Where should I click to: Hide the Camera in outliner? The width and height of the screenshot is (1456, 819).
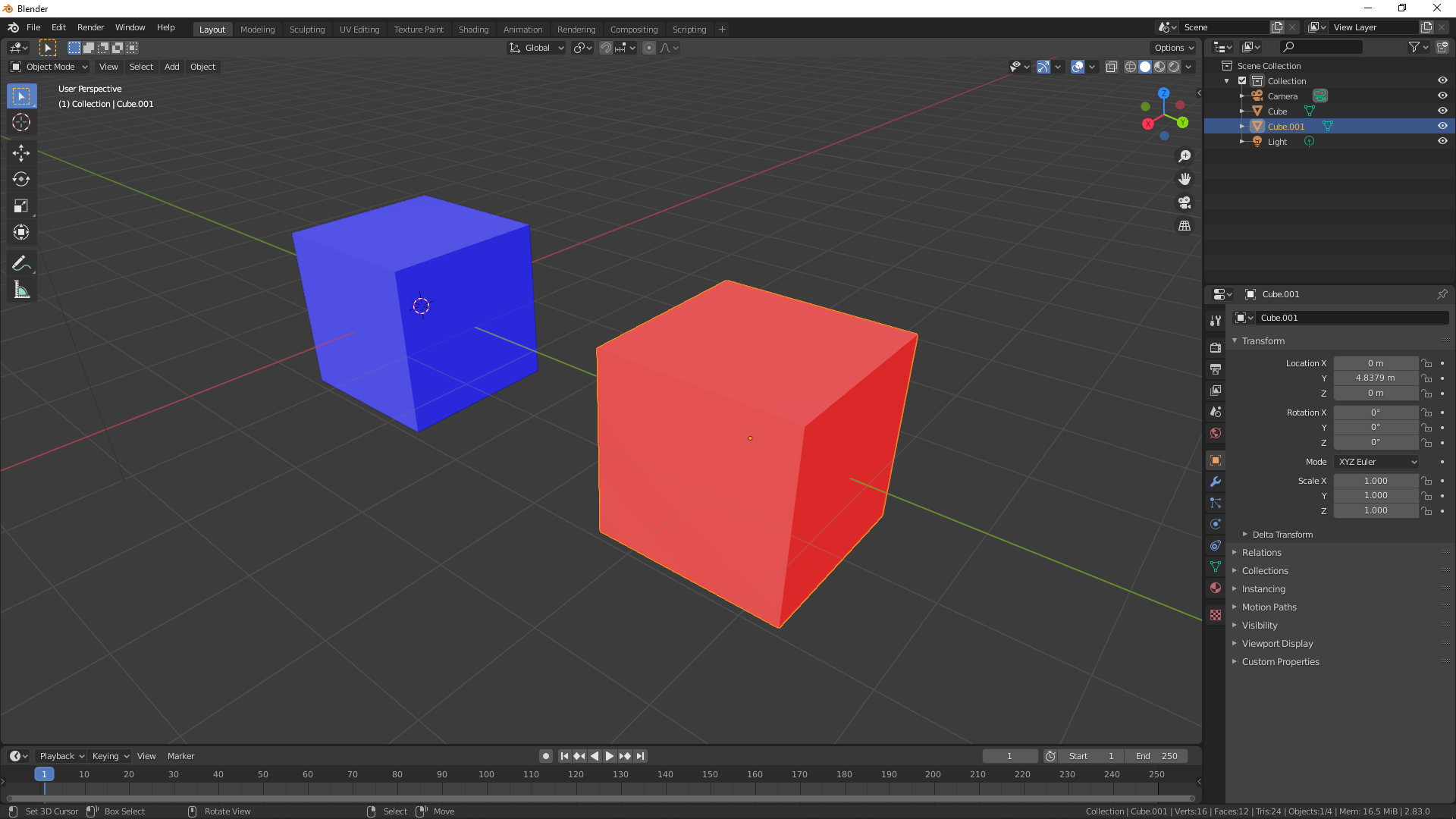tap(1442, 96)
